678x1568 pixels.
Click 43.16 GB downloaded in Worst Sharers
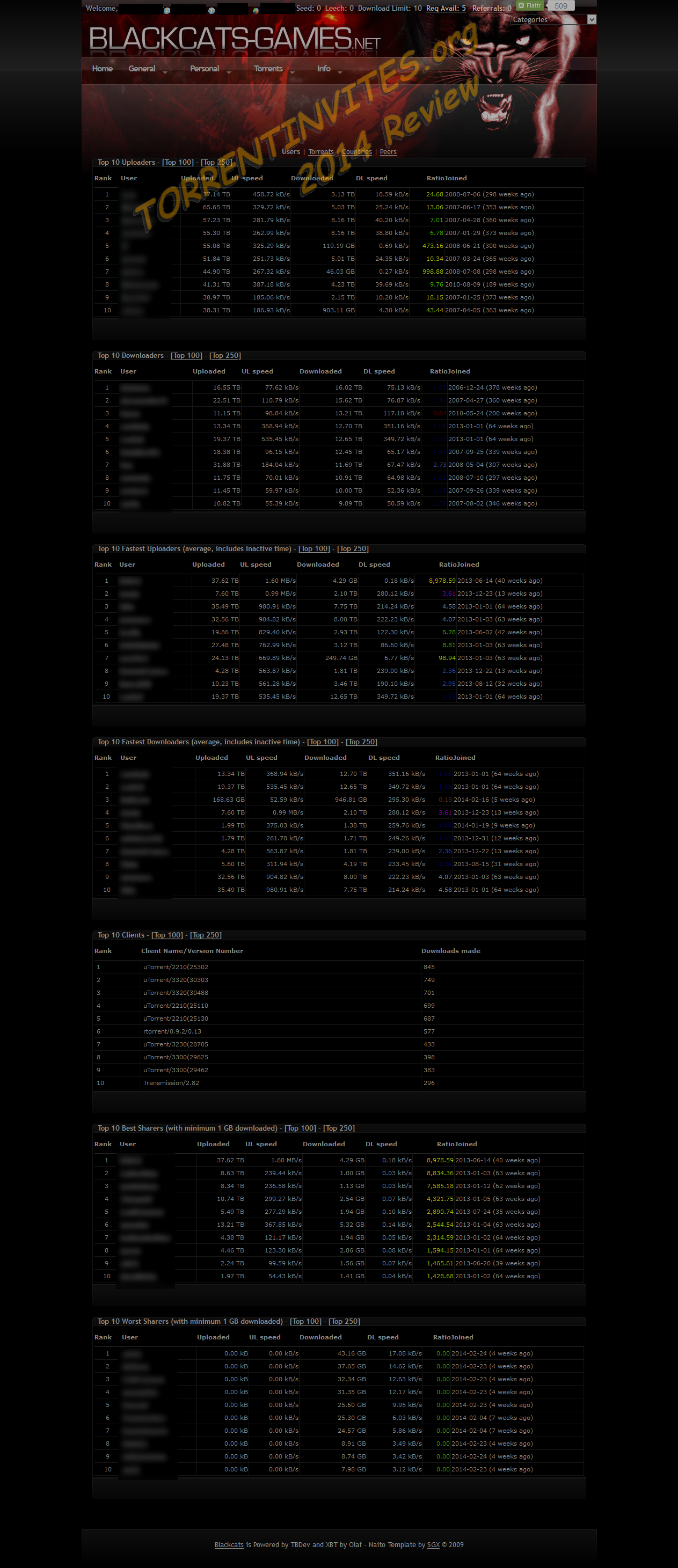[x=352, y=1354]
